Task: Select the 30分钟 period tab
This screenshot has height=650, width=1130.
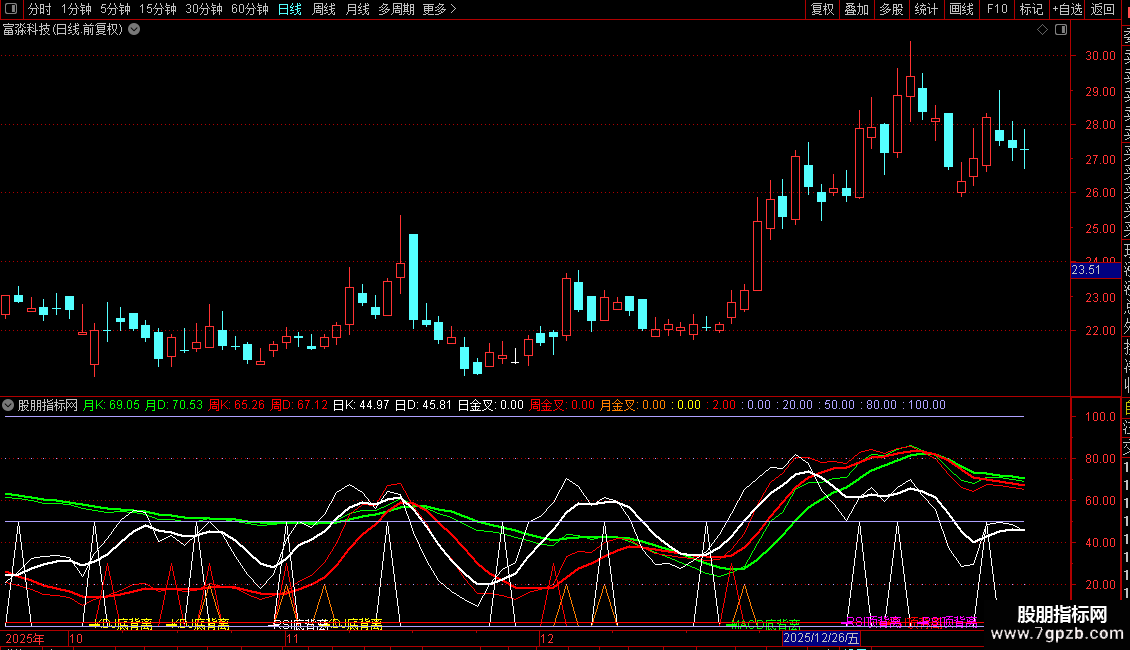Action: 204,9
